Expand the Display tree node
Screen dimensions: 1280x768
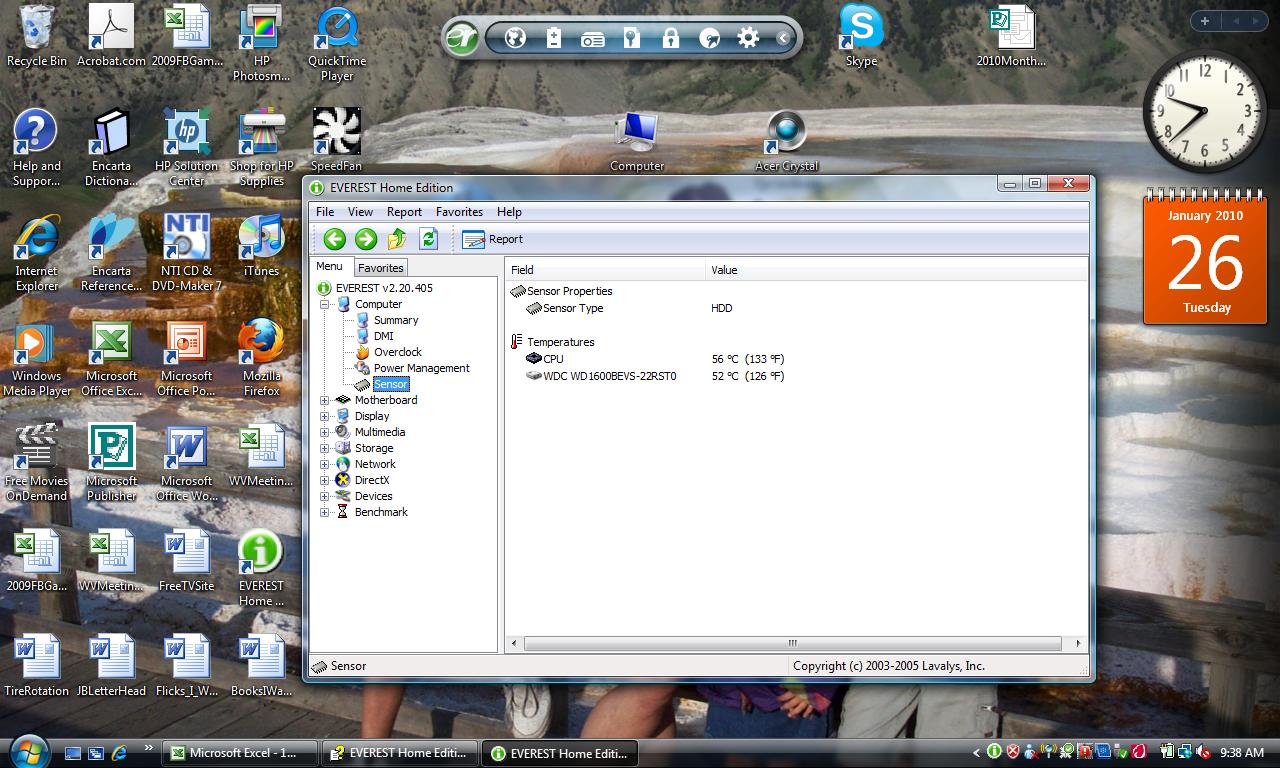pyautogui.click(x=324, y=416)
